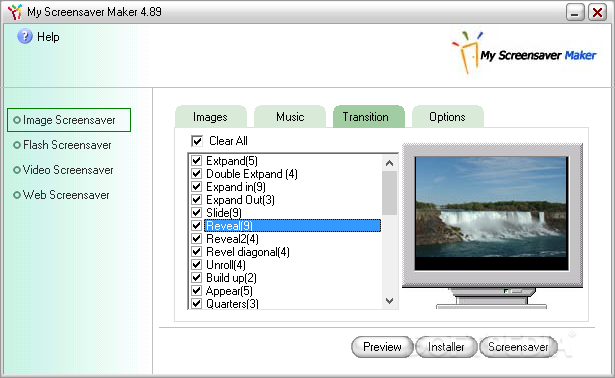Screen dimensions: 615x378
Task: Uncheck the Reveal2(4) checkbox
Action: (x=197, y=238)
